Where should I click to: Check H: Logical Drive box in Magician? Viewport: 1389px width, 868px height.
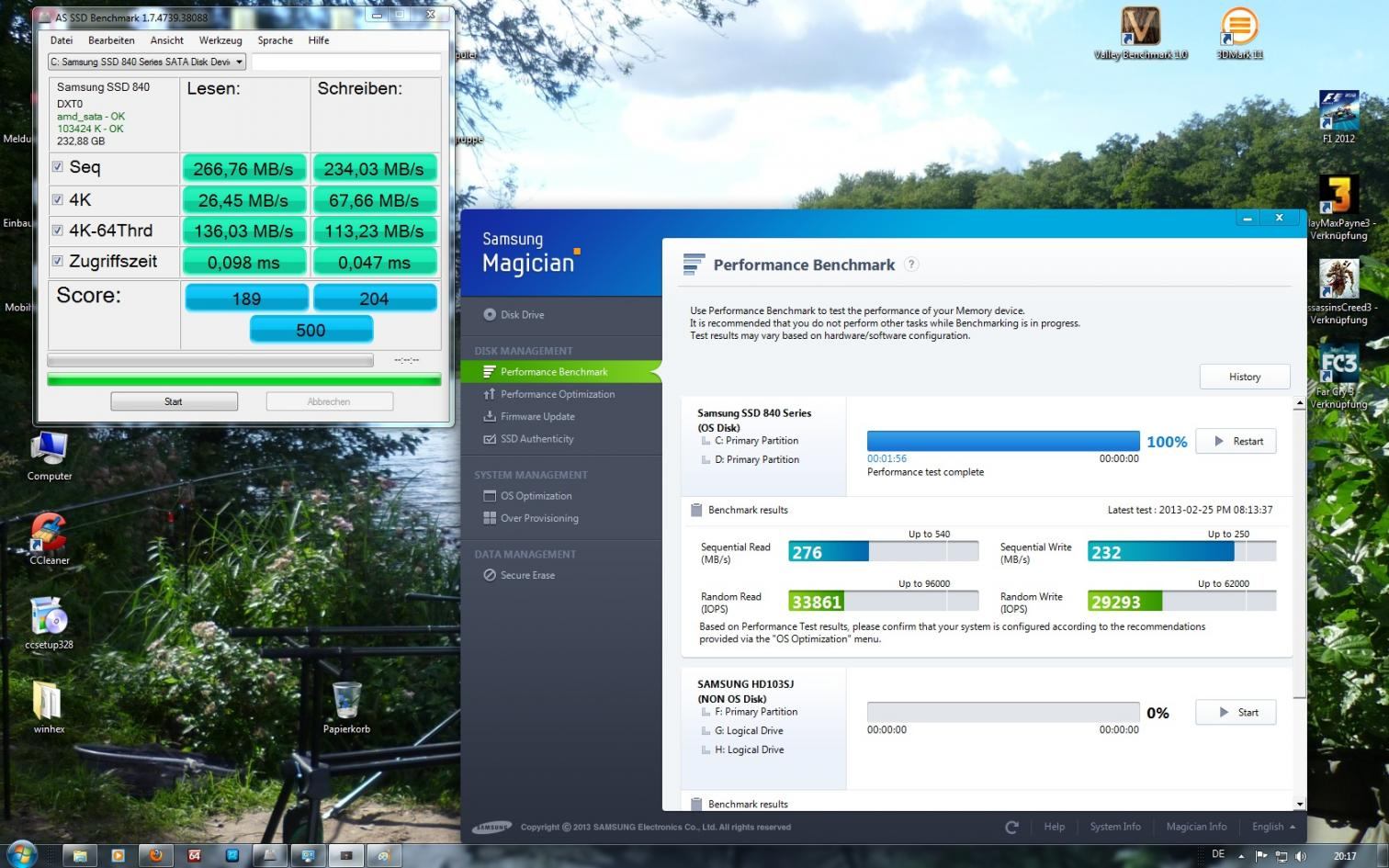[706, 750]
